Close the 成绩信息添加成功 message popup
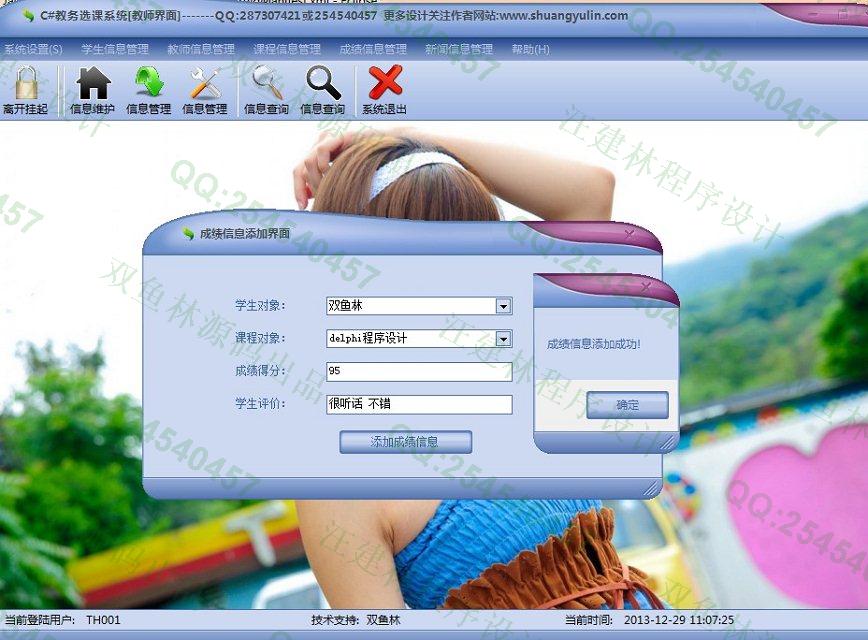 (646, 289)
